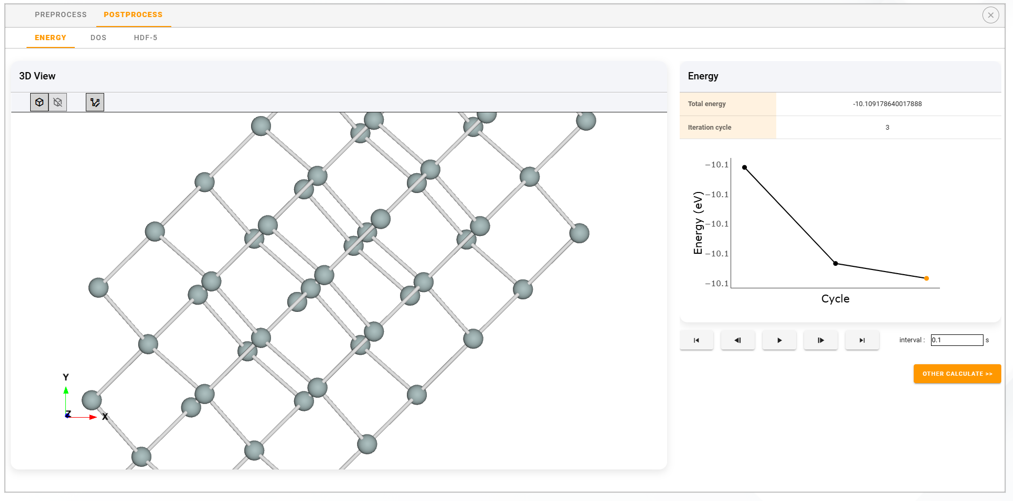Skip to the last iteration cycle
The width and height of the screenshot is (1013, 501).
862,340
